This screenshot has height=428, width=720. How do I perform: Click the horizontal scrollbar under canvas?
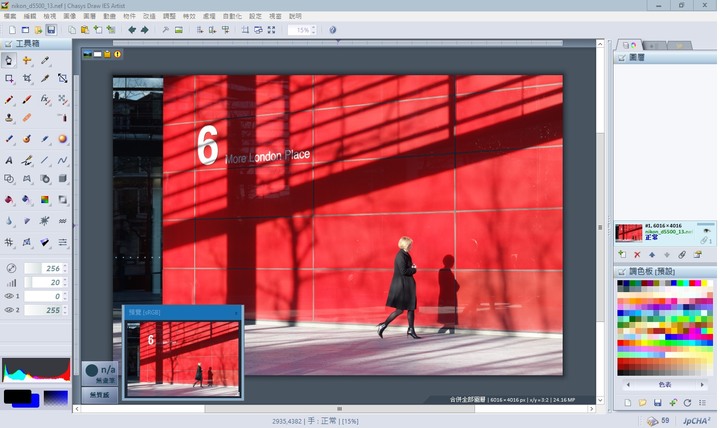point(339,409)
